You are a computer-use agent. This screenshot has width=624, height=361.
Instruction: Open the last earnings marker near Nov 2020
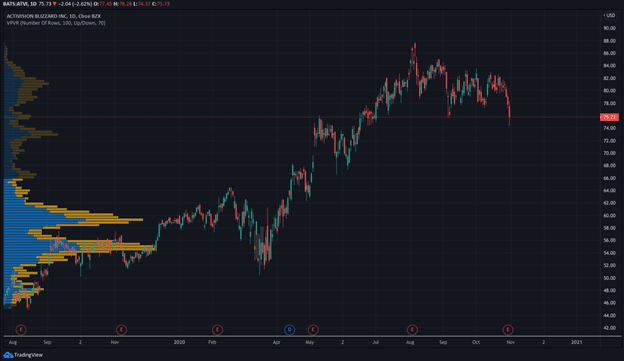(508, 330)
